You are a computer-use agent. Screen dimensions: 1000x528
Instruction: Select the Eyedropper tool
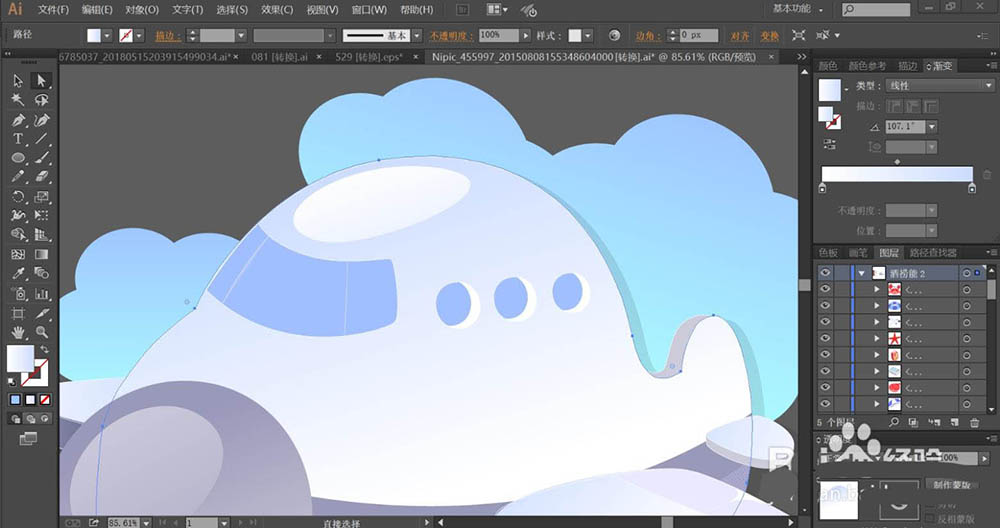18,274
